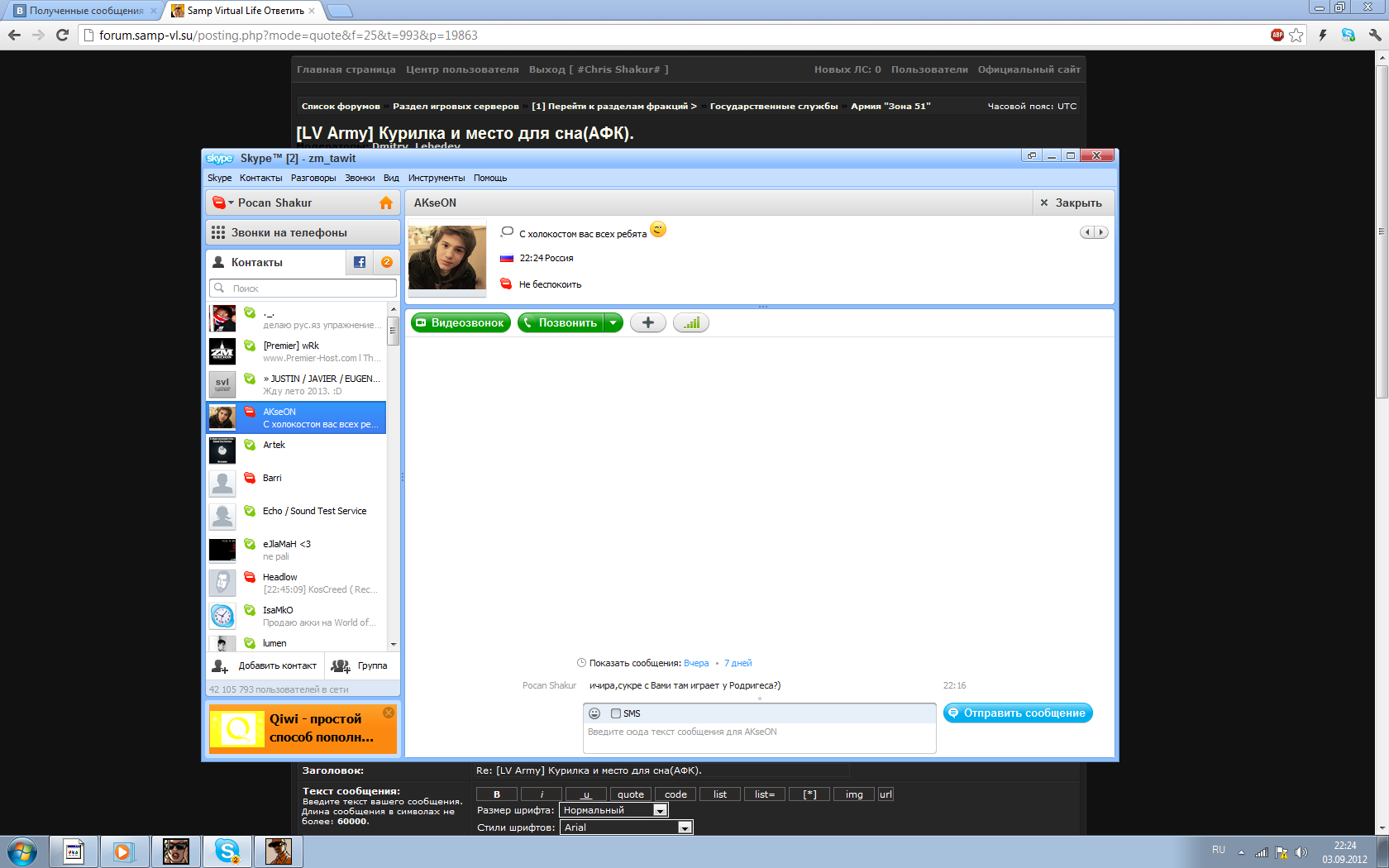Click the network signal tray icon
The height and width of the screenshot is (868, 1389).
pyautogui.click(x=1262, y=852)
